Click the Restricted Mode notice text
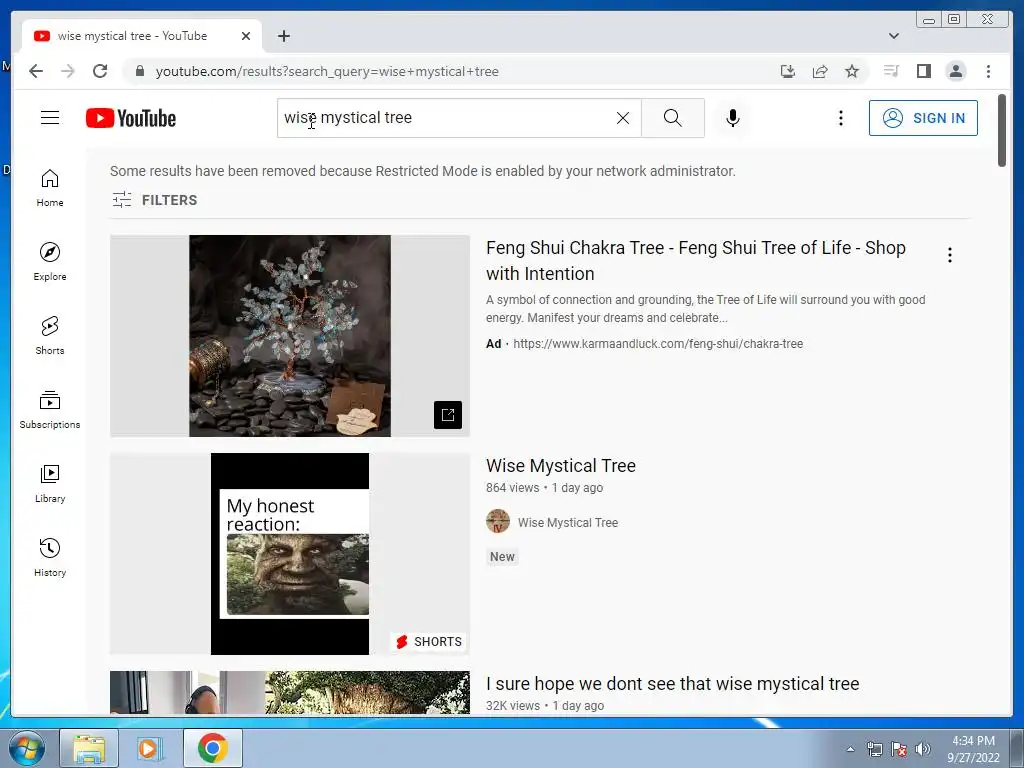Viewport: 1024px width, 768px height. [x=423, y=171]
